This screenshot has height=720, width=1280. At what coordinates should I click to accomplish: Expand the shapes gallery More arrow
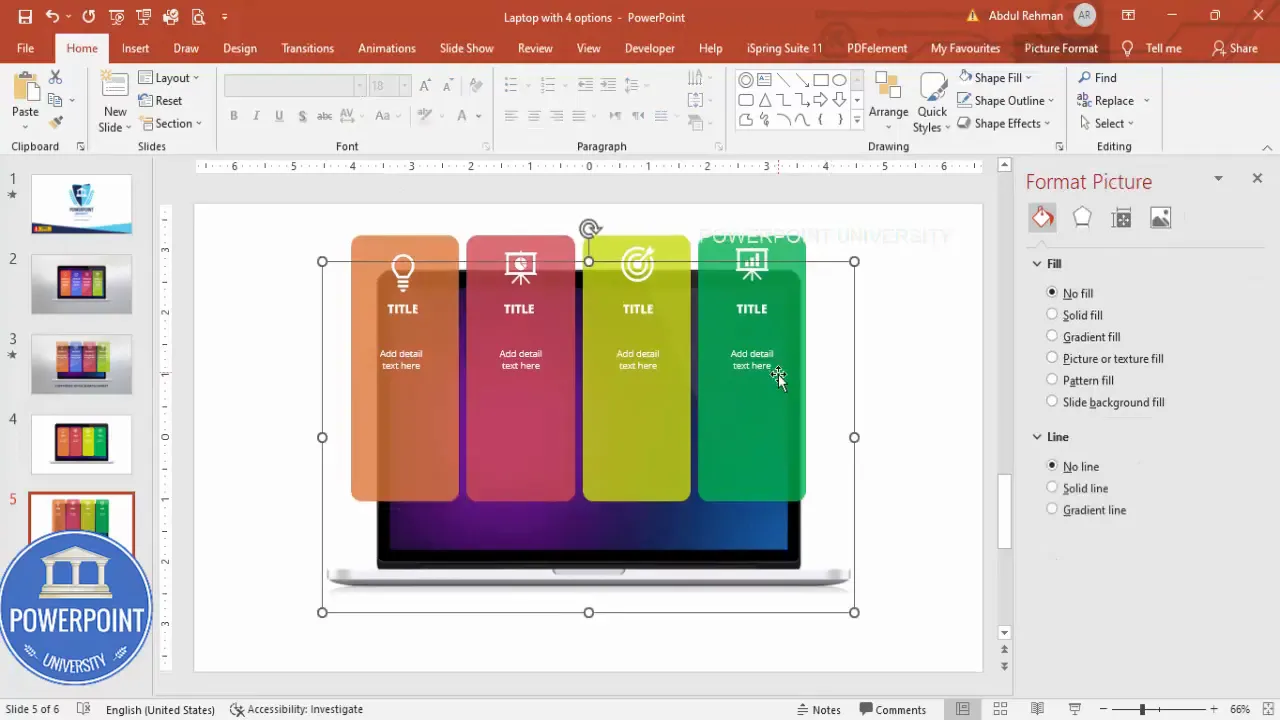pos(856,120)
